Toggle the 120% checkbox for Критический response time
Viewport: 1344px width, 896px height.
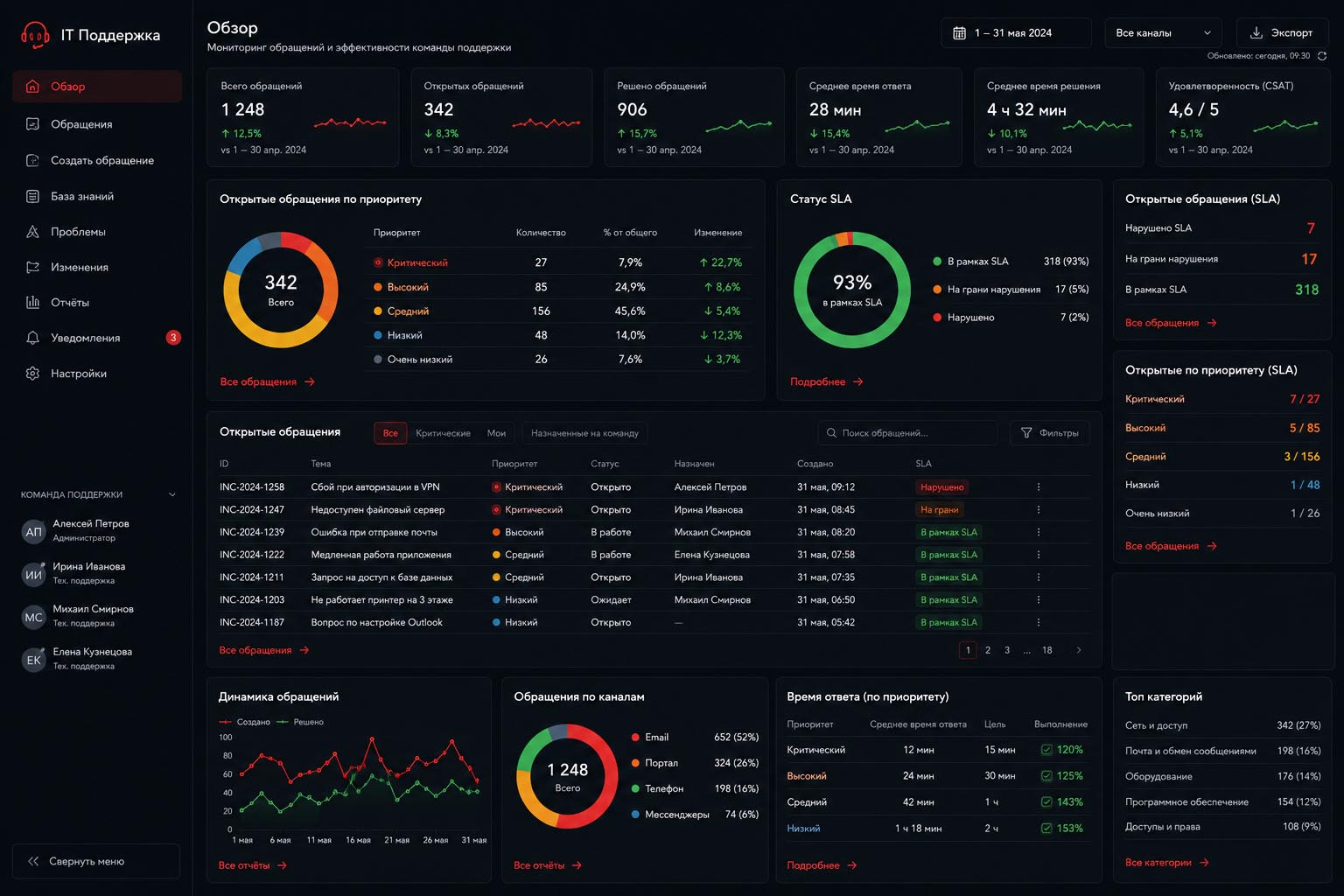point(1046,750)
